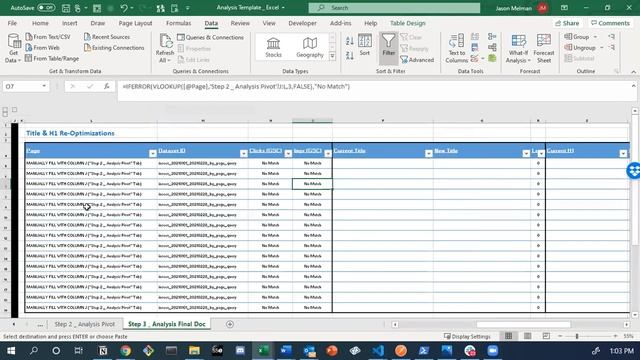640x360 pixels.
Task: Switch to the Review tab
Action: click(240, 23)
